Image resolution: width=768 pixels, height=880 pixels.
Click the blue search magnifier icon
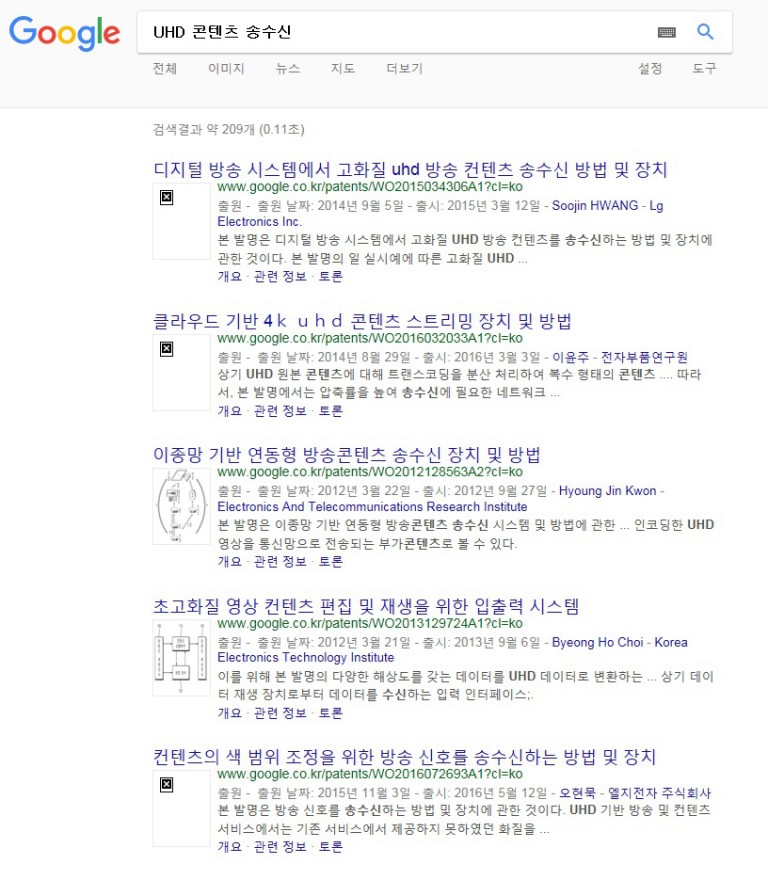point(705,31)
